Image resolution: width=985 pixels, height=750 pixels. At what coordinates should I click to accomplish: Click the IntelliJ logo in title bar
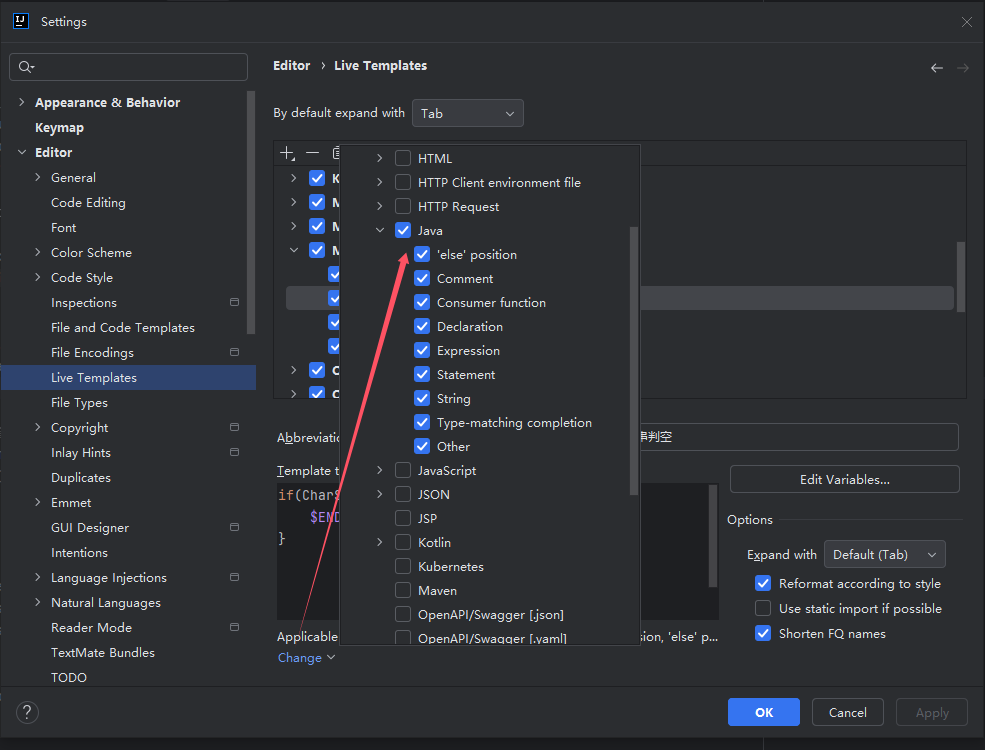pos(21,21)
